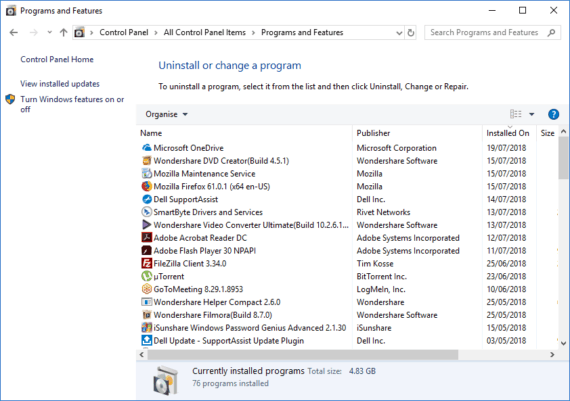Select the Adobe Acrobat Reader DC entry

tap(200, 238)
